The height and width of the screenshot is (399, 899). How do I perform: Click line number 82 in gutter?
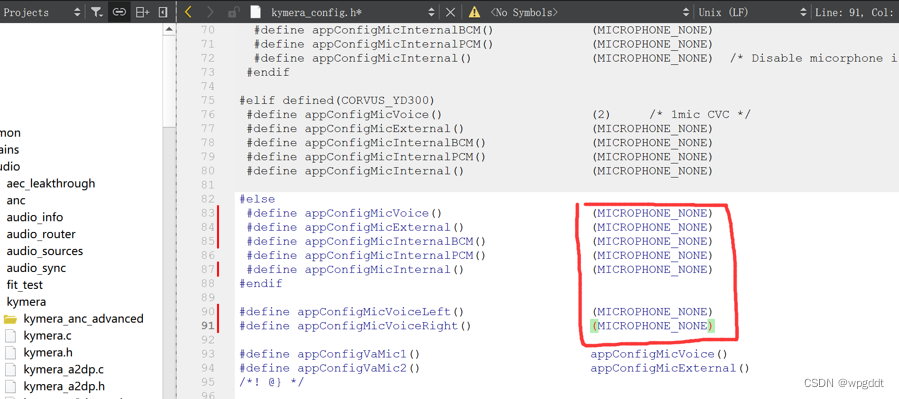(x=207, y=199)
